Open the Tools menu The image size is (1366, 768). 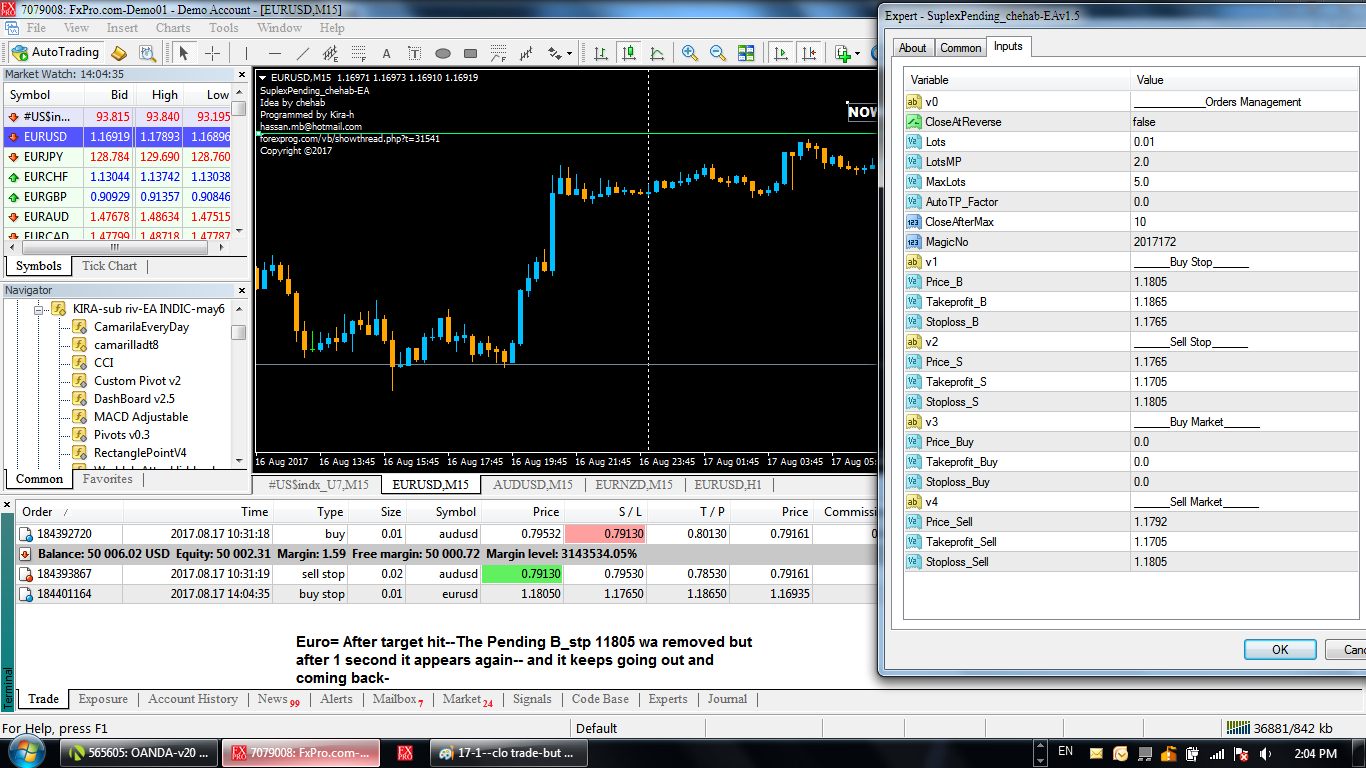[224, 28]
